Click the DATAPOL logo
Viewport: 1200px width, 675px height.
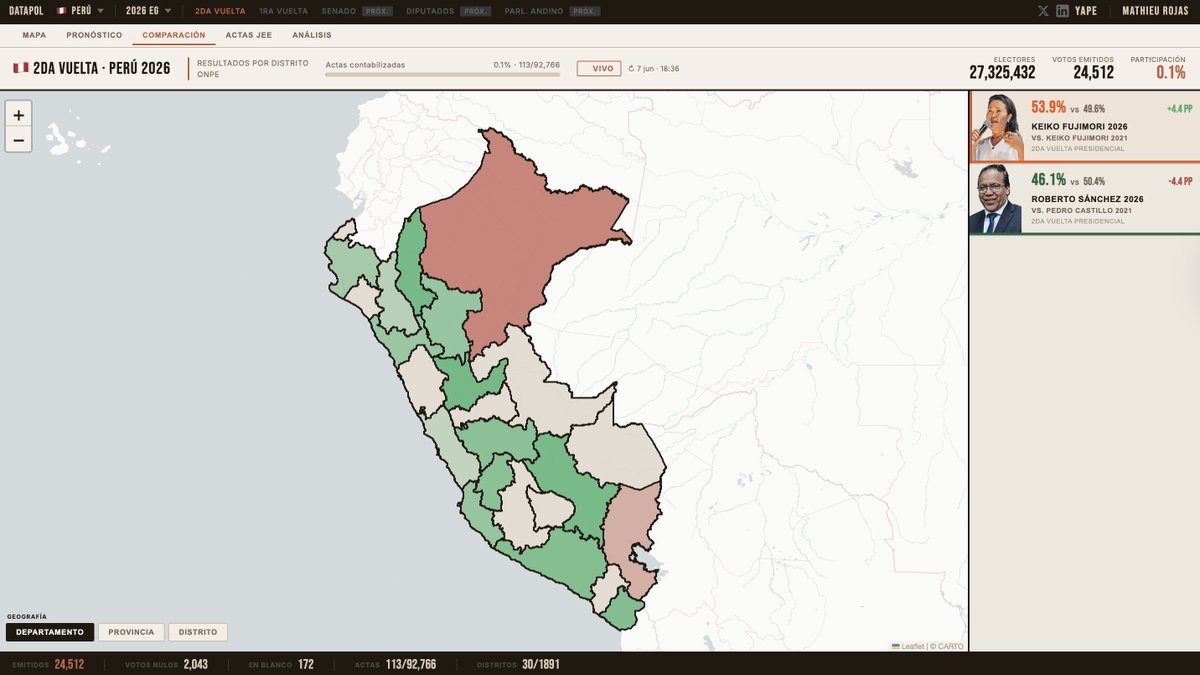click(x=27, y=11)
